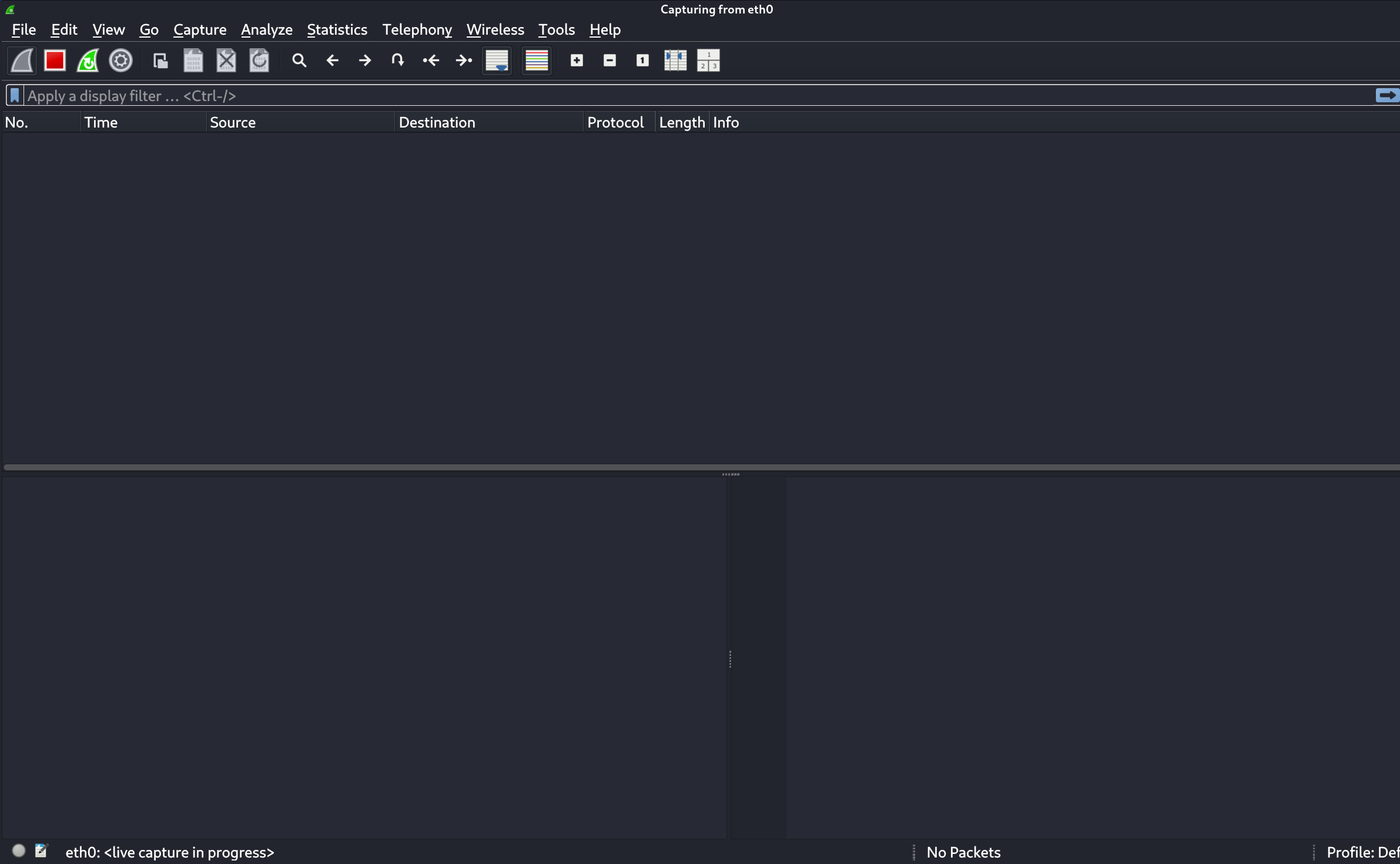Screen dimensions: 1400x864
Task: Sort by the Time column header
Action: pos(143,122)
